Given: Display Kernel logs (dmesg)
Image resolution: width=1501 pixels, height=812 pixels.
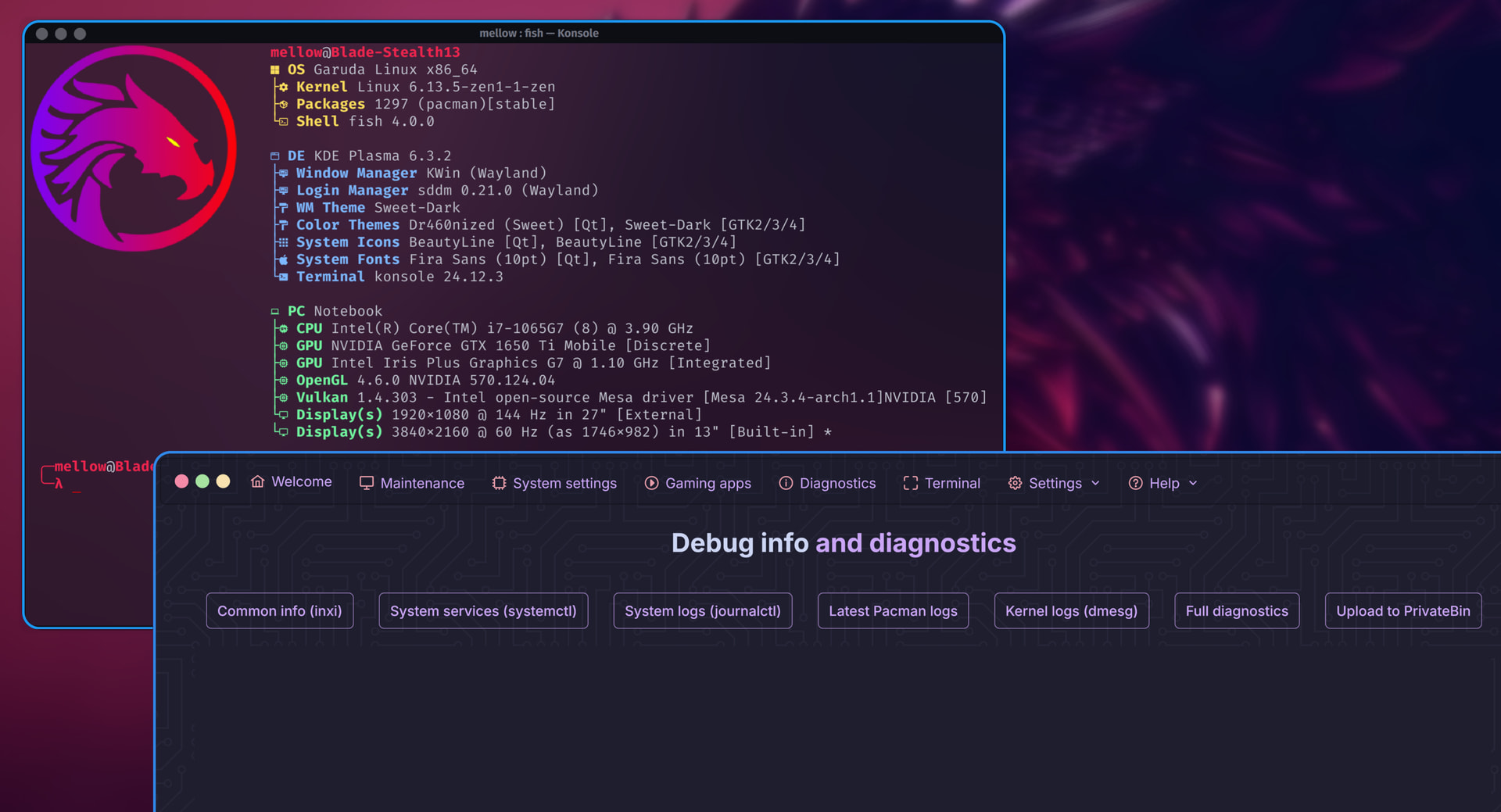Looking at the screenshot, I should (x=1070, y=610).
